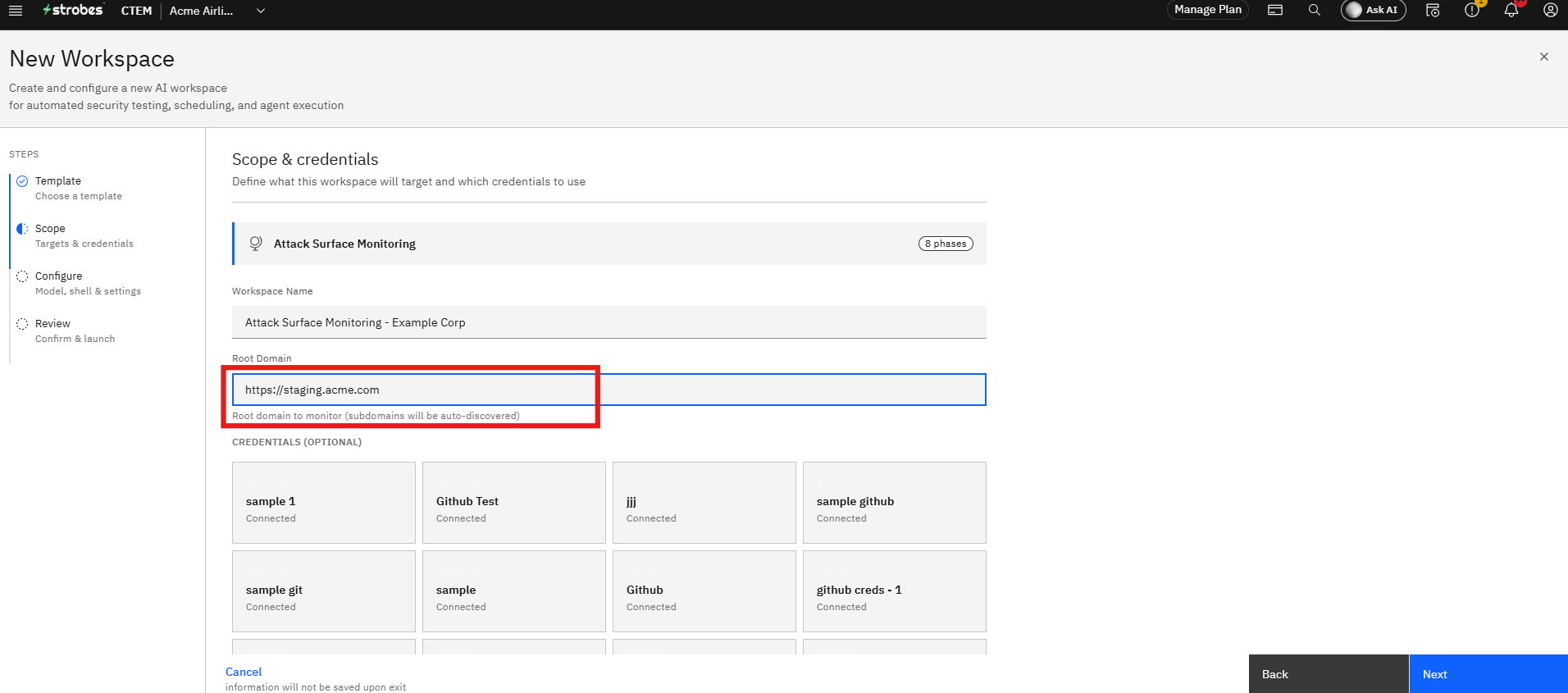Open the alerts exclamation icon
1568x693 pixels.
point(1472,10)
